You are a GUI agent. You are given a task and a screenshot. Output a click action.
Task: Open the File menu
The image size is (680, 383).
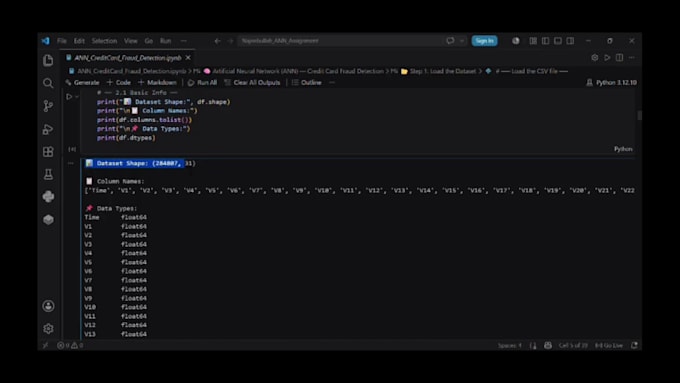coord(62,41)
